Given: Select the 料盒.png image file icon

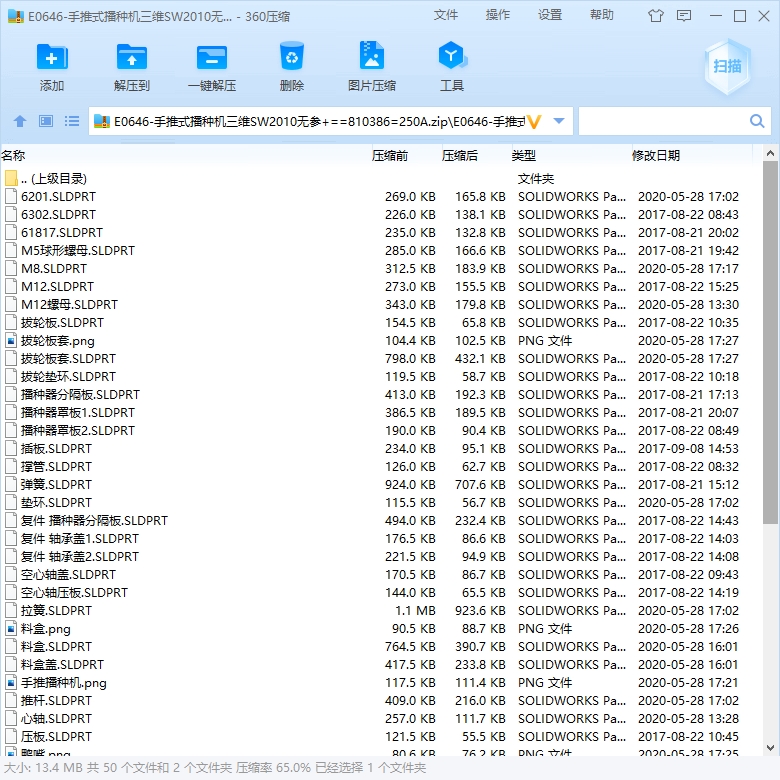Looking at the screenshot, I should tap(11, 629).
